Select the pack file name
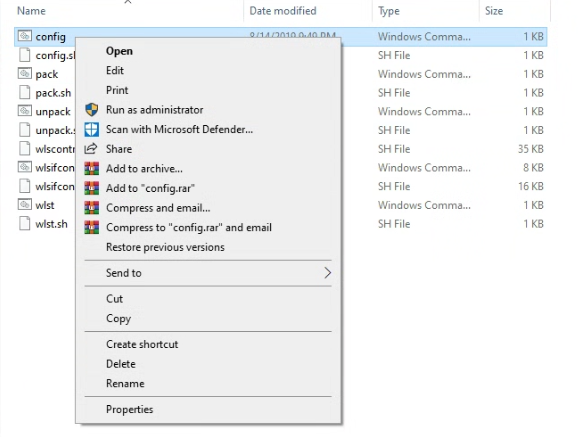Screen dimensions: 579x437 click(47, 74)
